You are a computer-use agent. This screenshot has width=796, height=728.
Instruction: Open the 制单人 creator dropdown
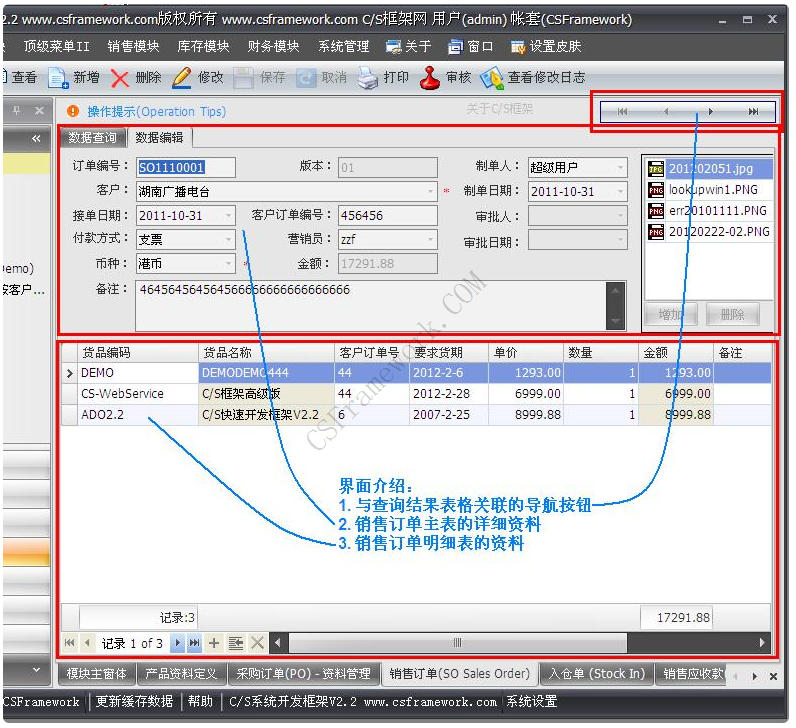click(x=620, y=168)
